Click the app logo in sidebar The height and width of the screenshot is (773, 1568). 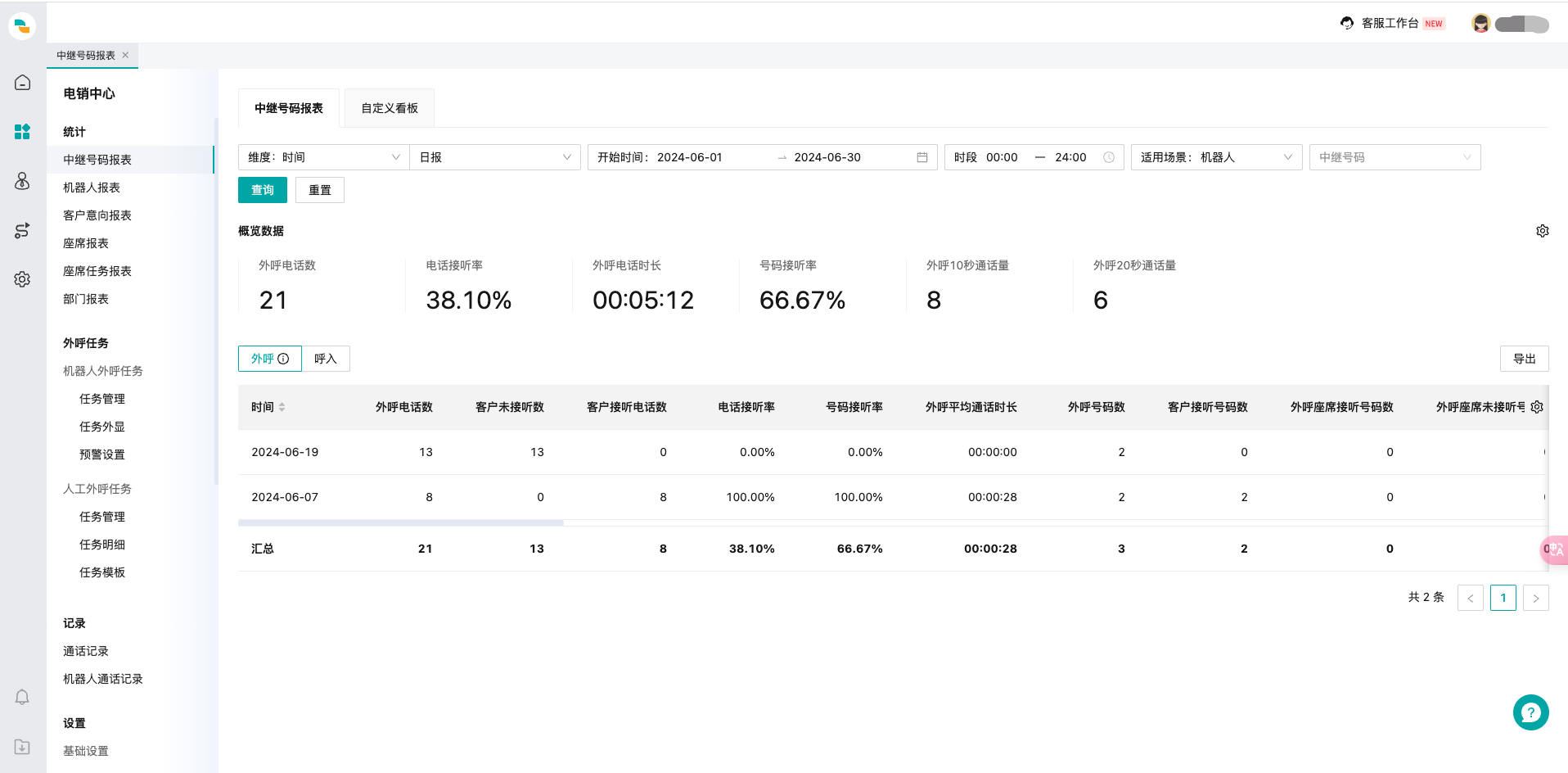tap(22, 26)
